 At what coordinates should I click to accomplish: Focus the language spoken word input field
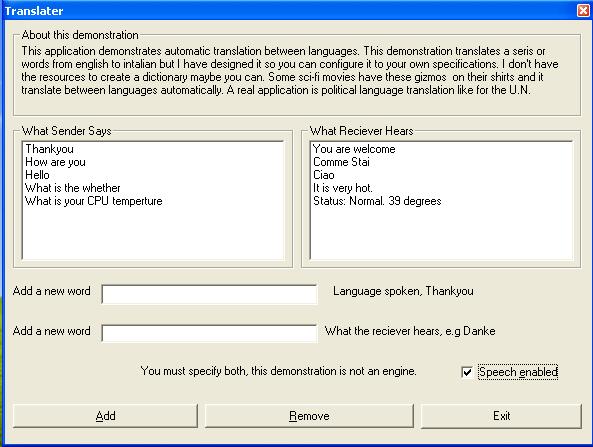pos(209,294)
